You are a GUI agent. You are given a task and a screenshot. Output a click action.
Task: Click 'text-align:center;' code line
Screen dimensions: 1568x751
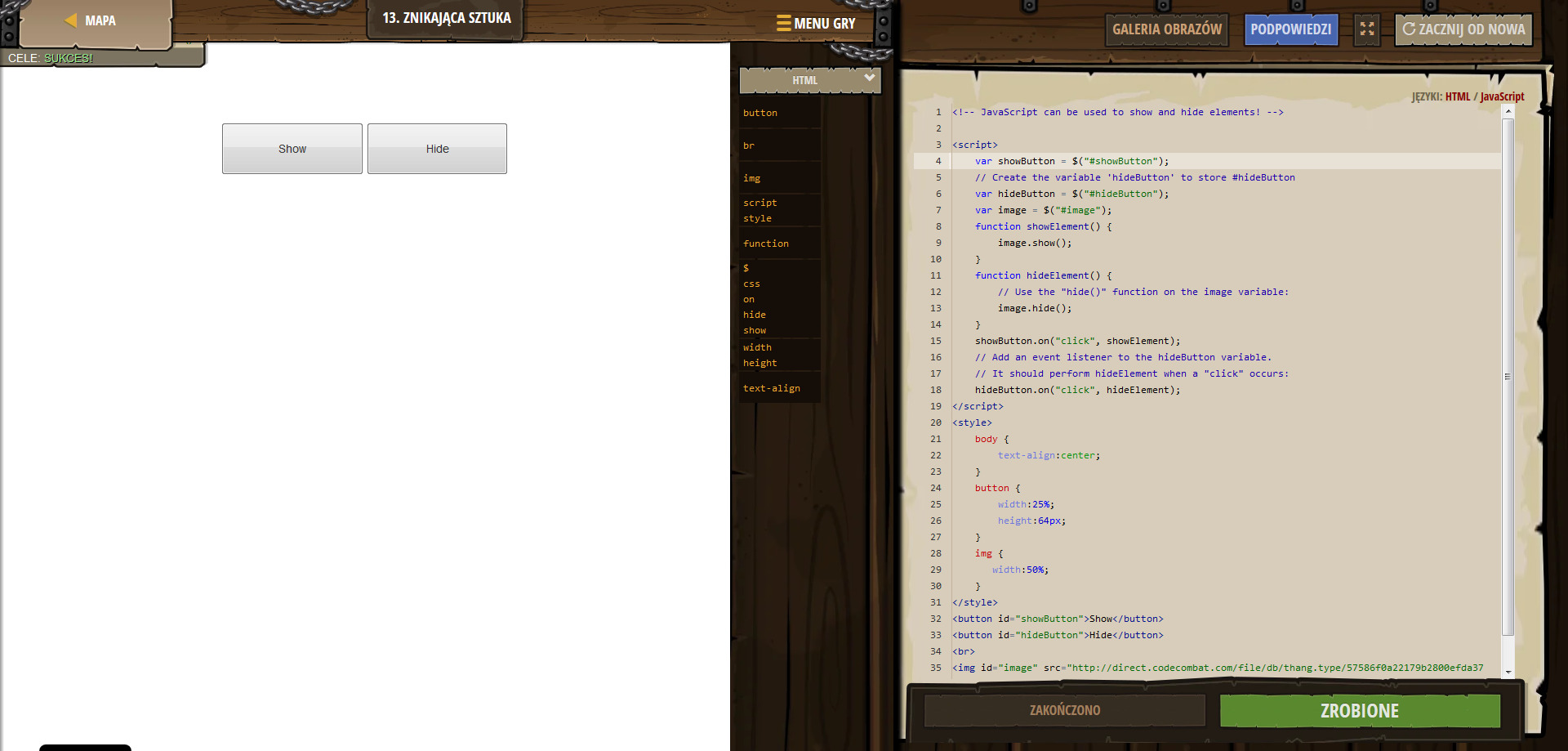pyautogui.click(x=1049, y=455)
